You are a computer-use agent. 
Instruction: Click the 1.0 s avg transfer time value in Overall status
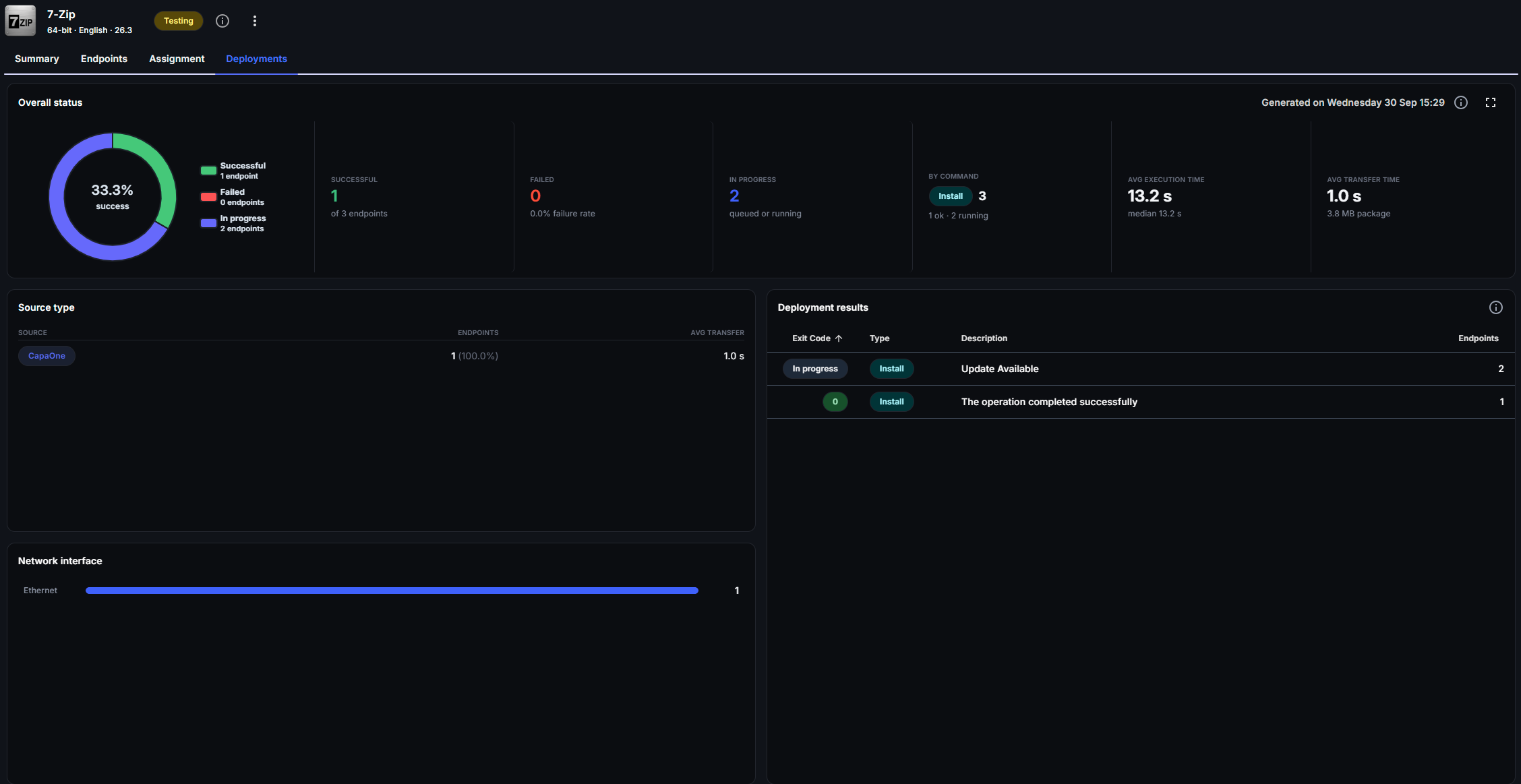tap(1344, 196)
